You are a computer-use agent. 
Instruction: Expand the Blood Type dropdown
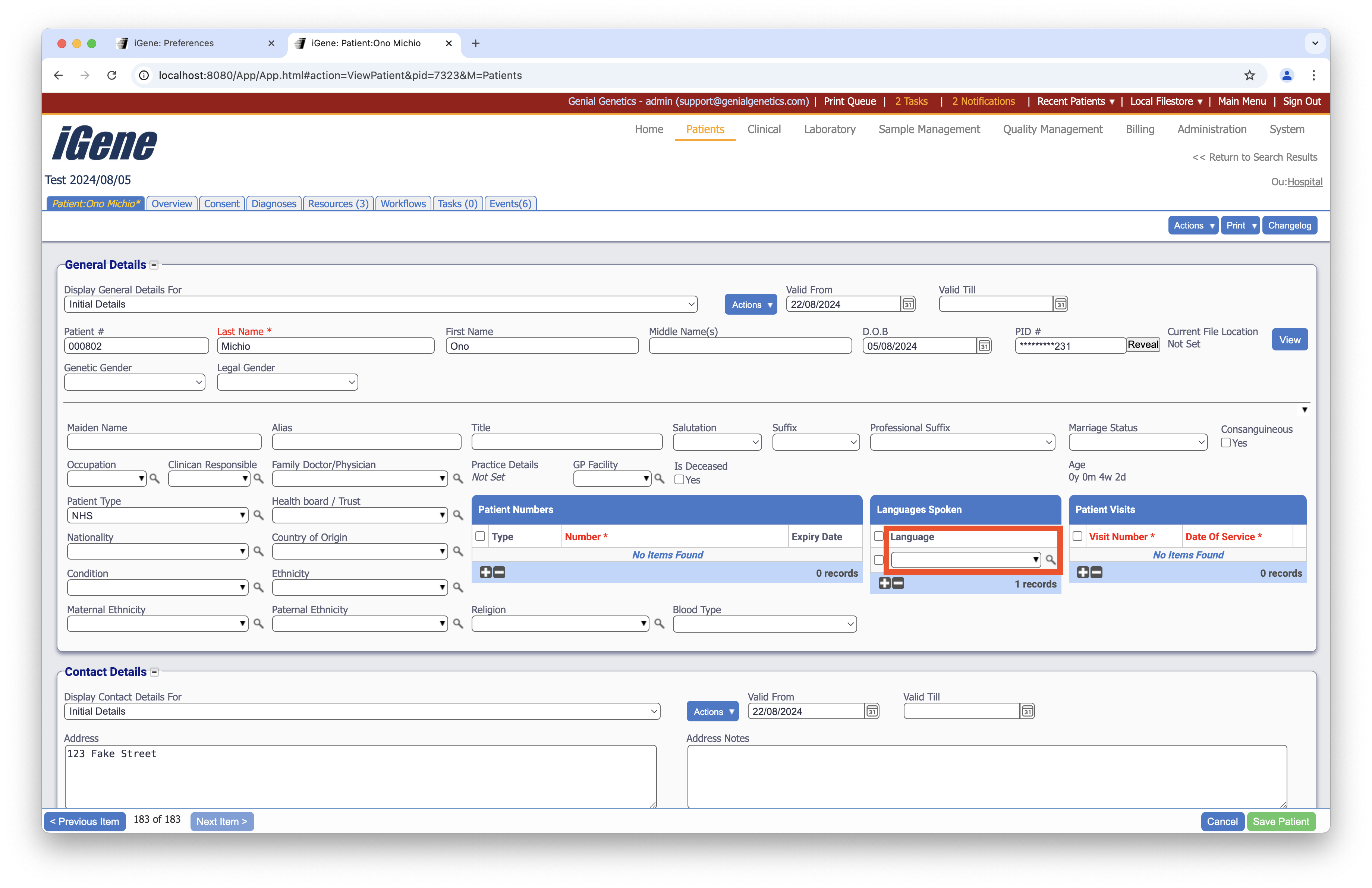pyautogui.click(x=764, y=624)
